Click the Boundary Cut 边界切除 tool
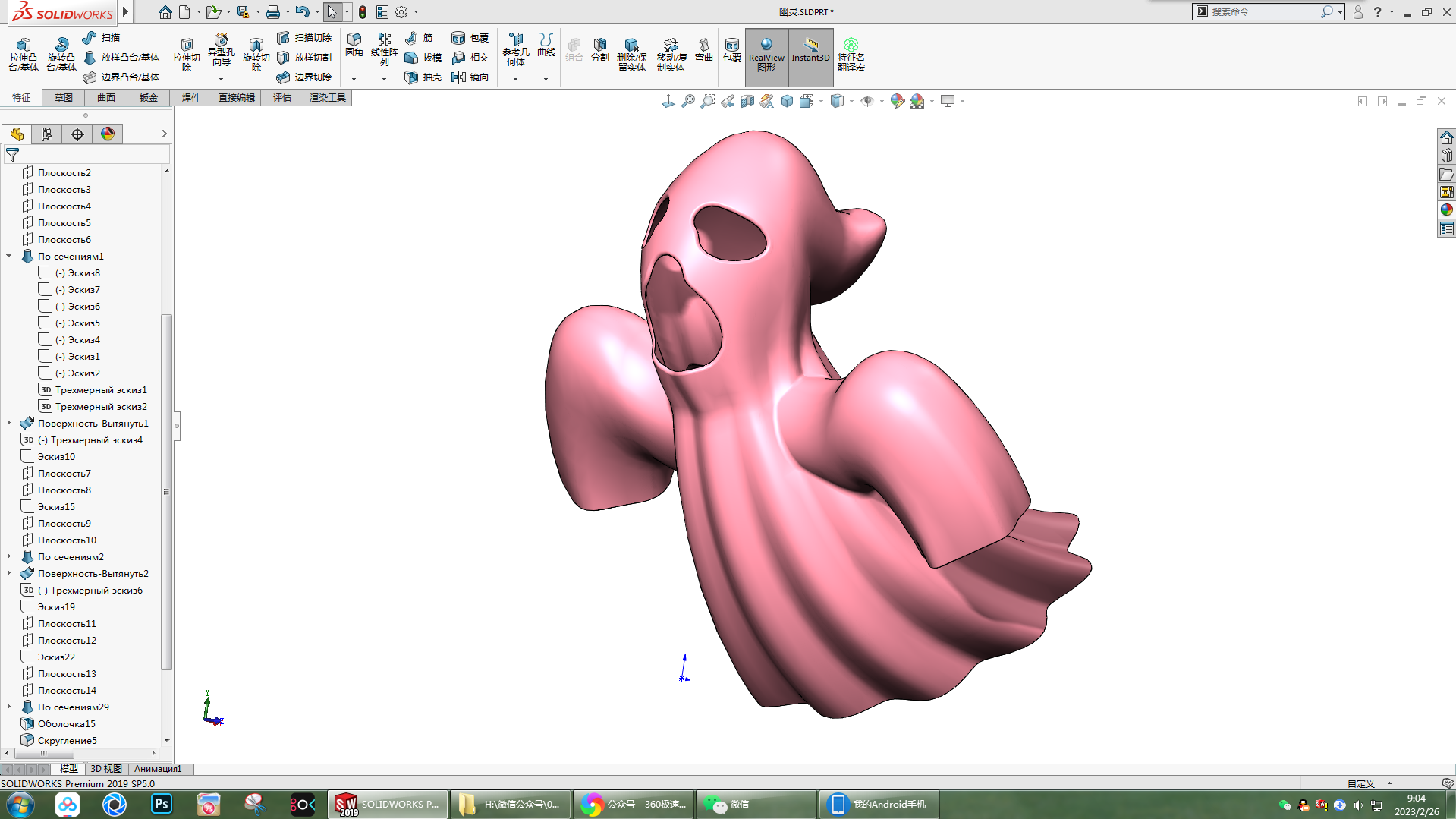Screen dimensions: 1456x819 point(303,77)
